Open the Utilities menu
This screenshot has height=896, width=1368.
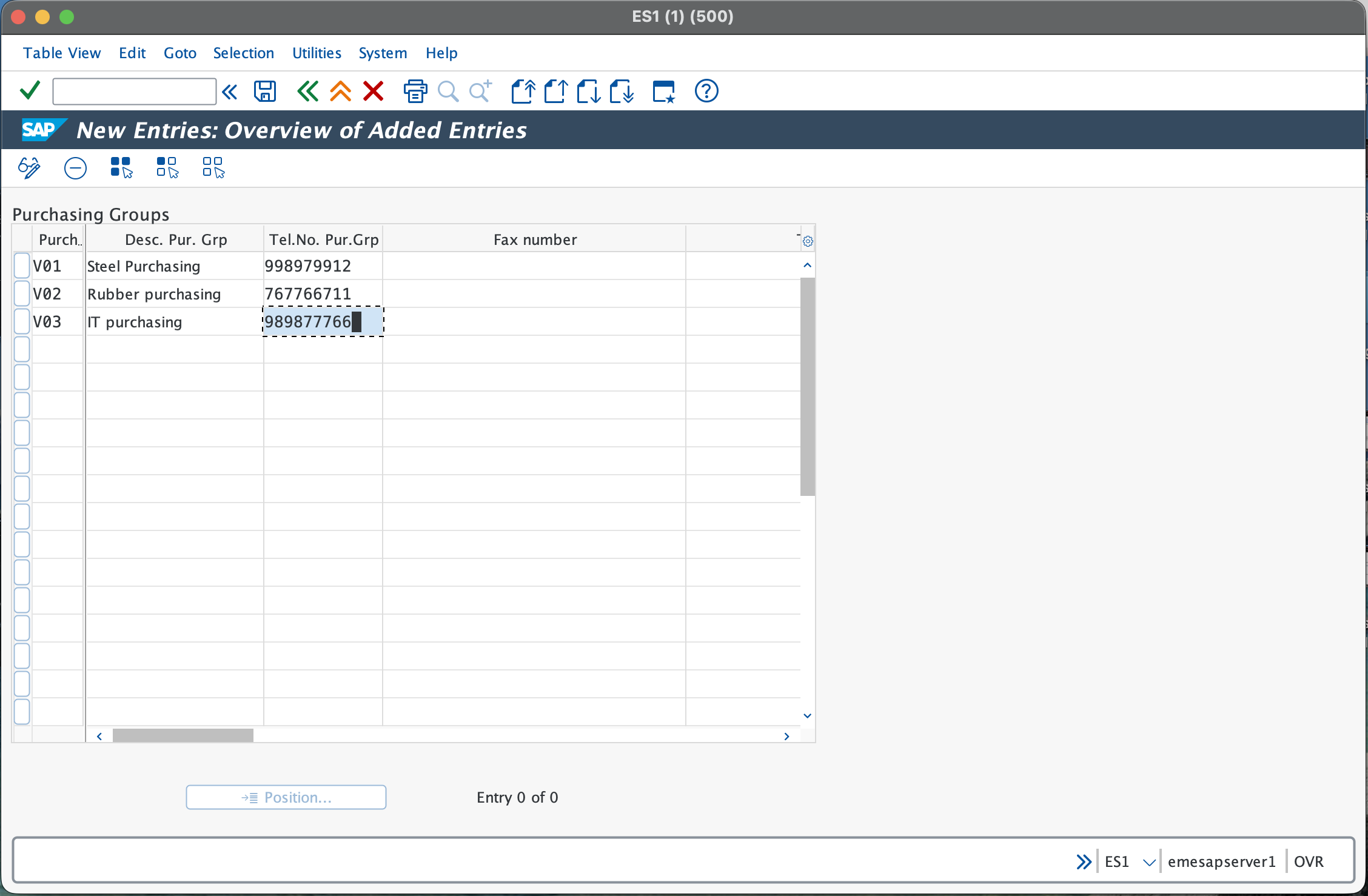(317, 53)
